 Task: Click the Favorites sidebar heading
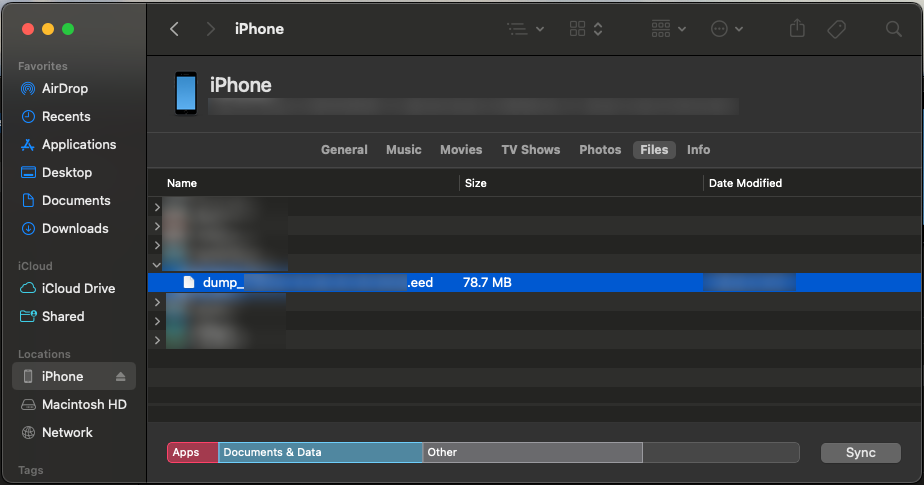click(42, 66)
